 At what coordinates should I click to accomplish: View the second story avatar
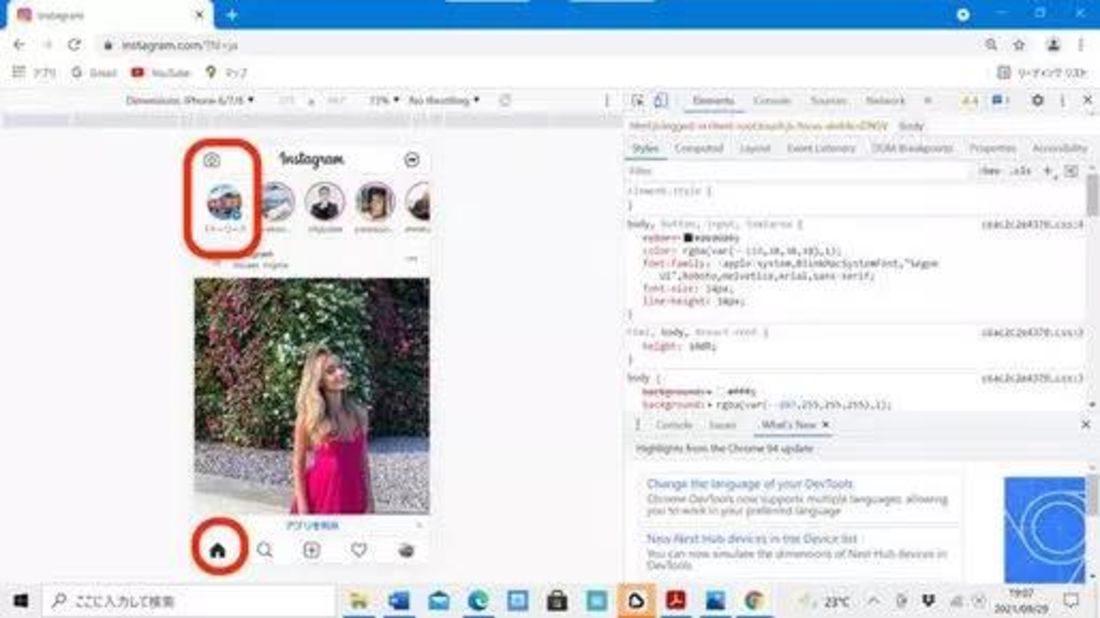[277, 202]
